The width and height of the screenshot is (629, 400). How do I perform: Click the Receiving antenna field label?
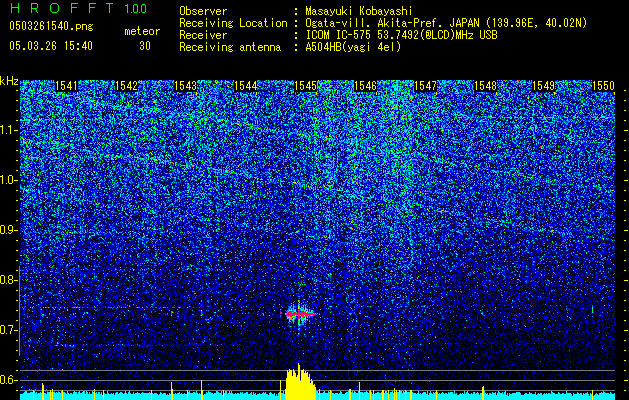pyautogui.click(x=230, y=47)
